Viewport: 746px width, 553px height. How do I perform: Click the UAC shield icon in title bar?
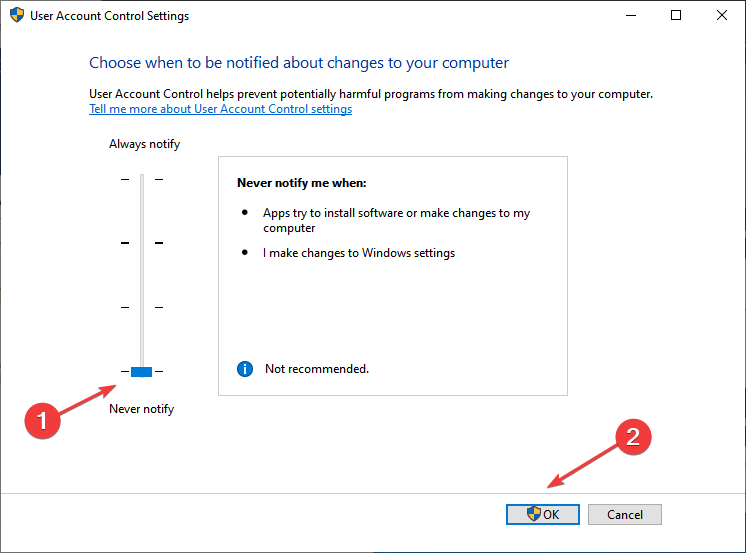[17, 15]
